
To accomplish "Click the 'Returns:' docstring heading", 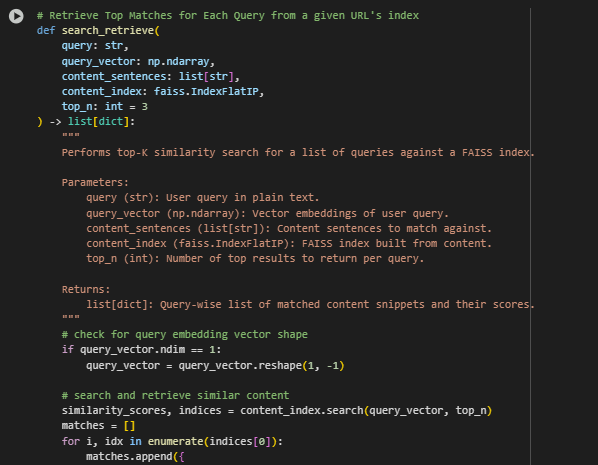I will coord(86,289).
